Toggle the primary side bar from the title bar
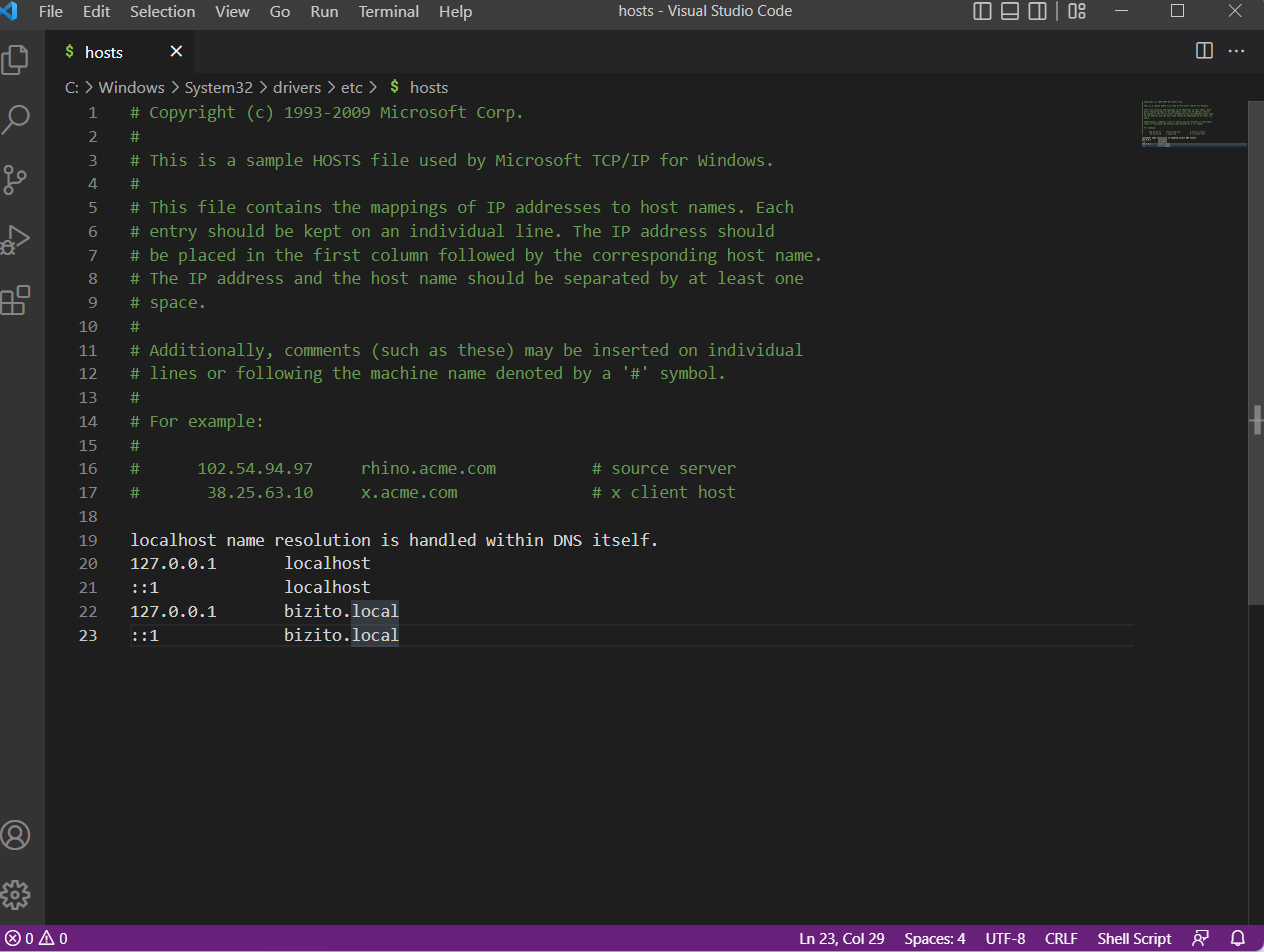Screen dimensions: 1264x952 982,12
